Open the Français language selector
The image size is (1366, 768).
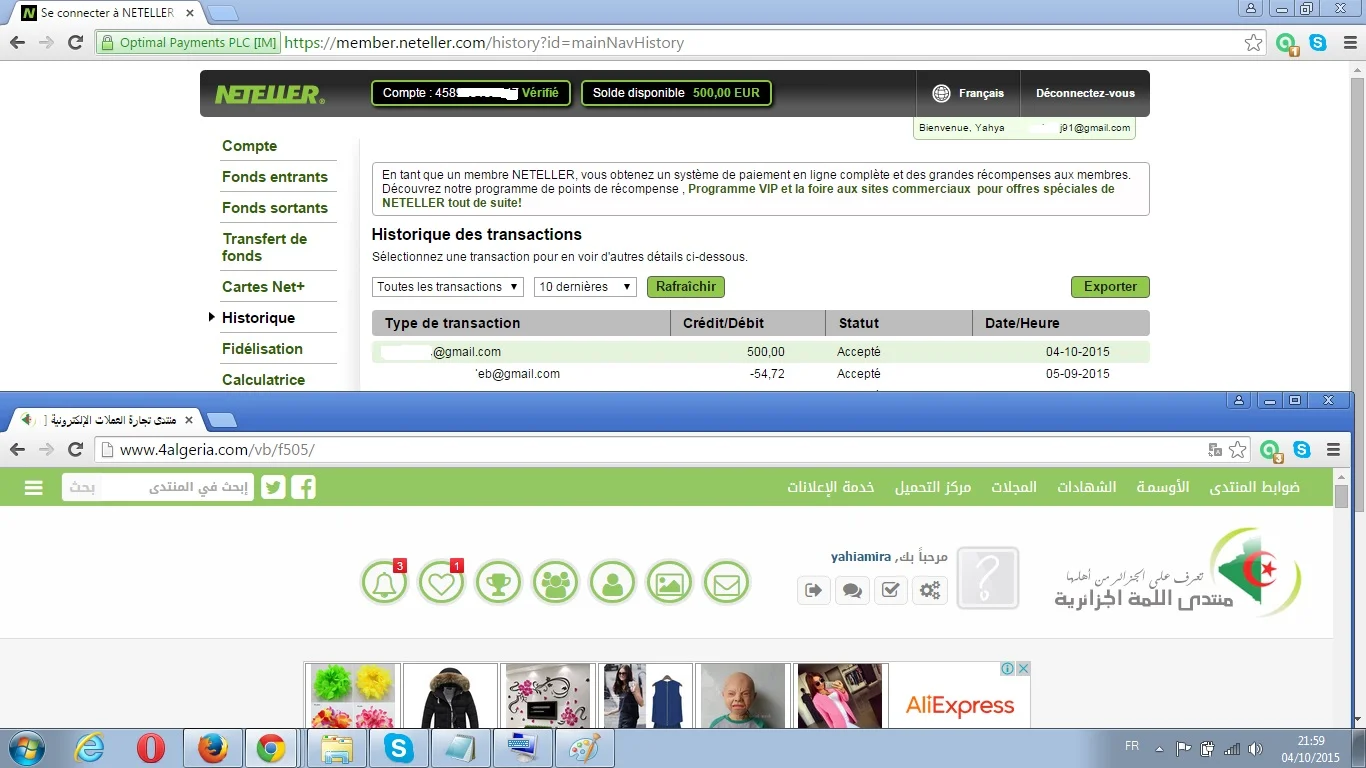[x=968, y=93]
